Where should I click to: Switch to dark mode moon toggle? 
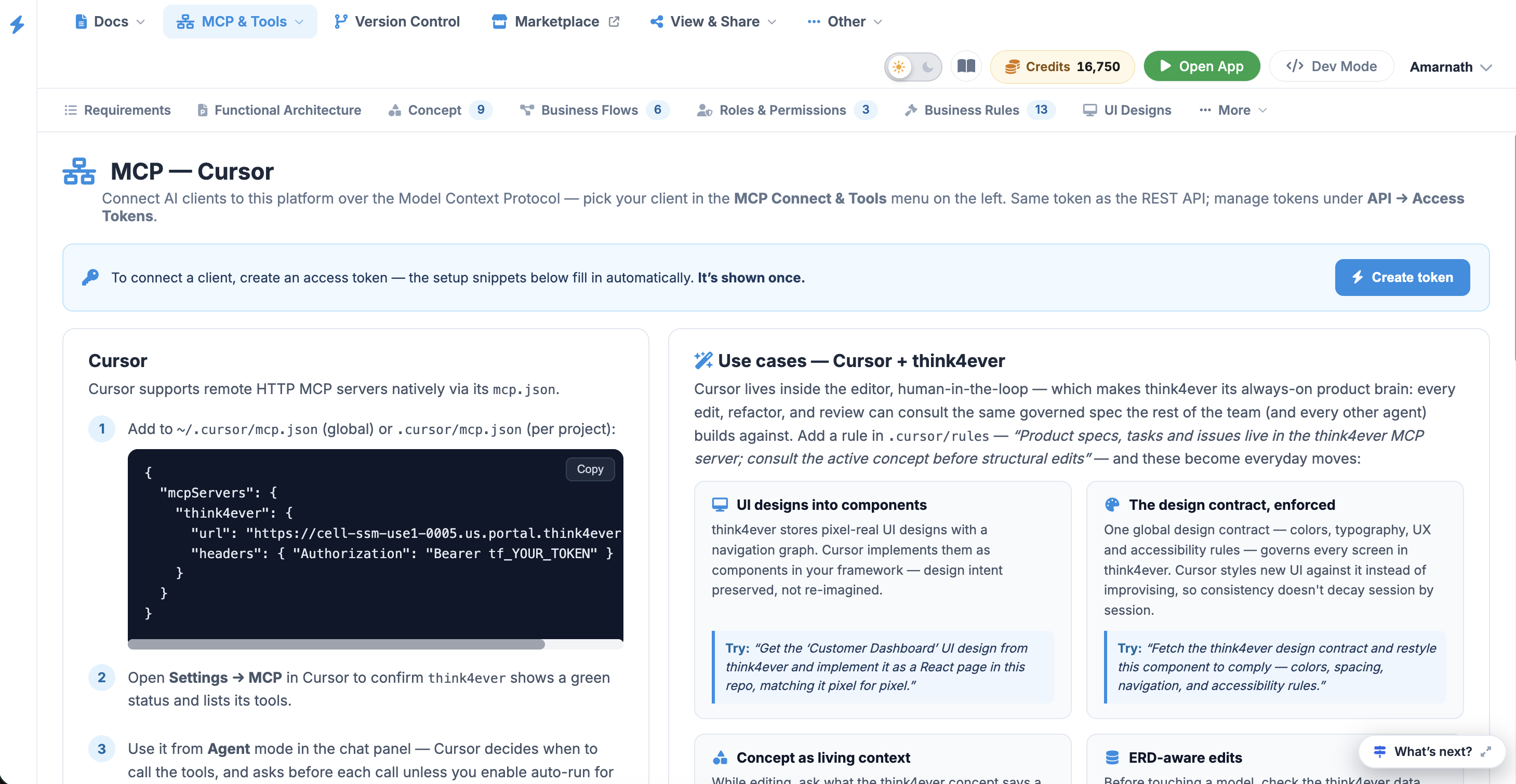[927, 66]
